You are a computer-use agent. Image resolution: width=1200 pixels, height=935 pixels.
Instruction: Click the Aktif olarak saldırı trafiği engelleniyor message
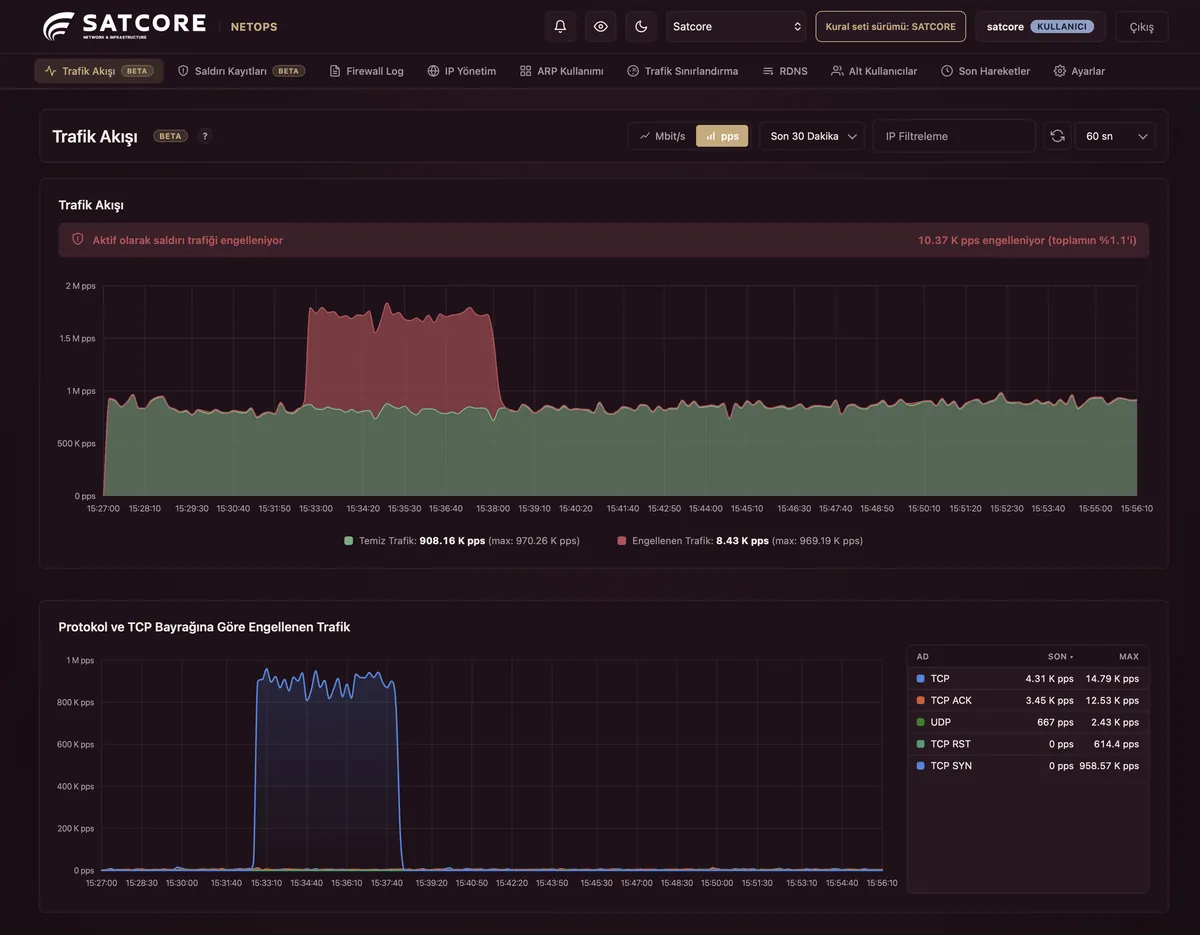(188, 240)
